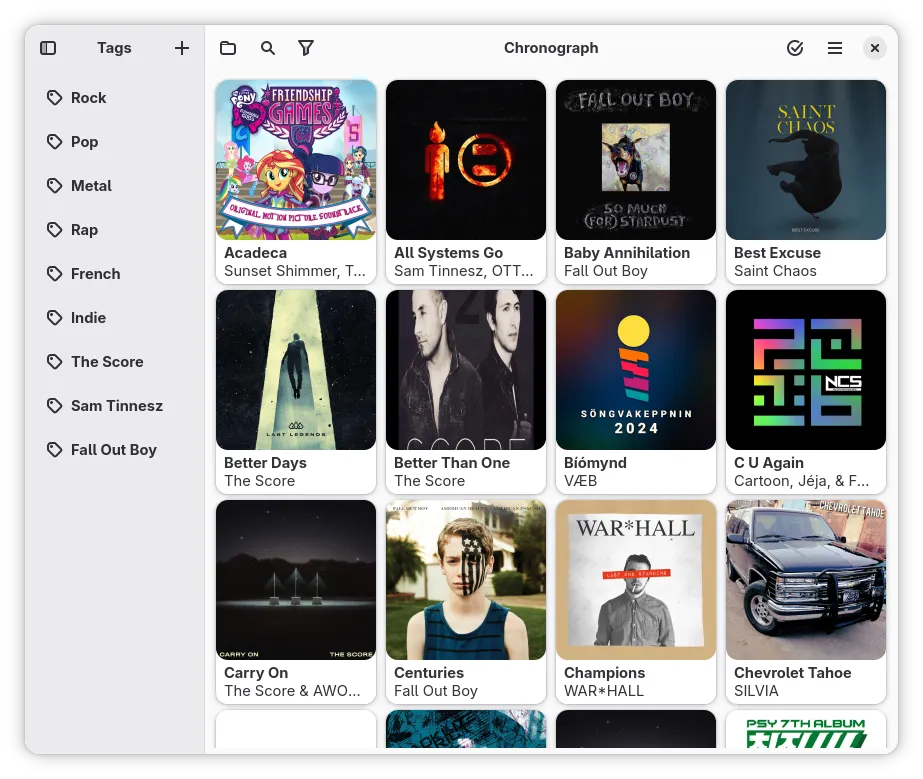
Task: Click the tag icon beside Metal
Action: (54, 186)
